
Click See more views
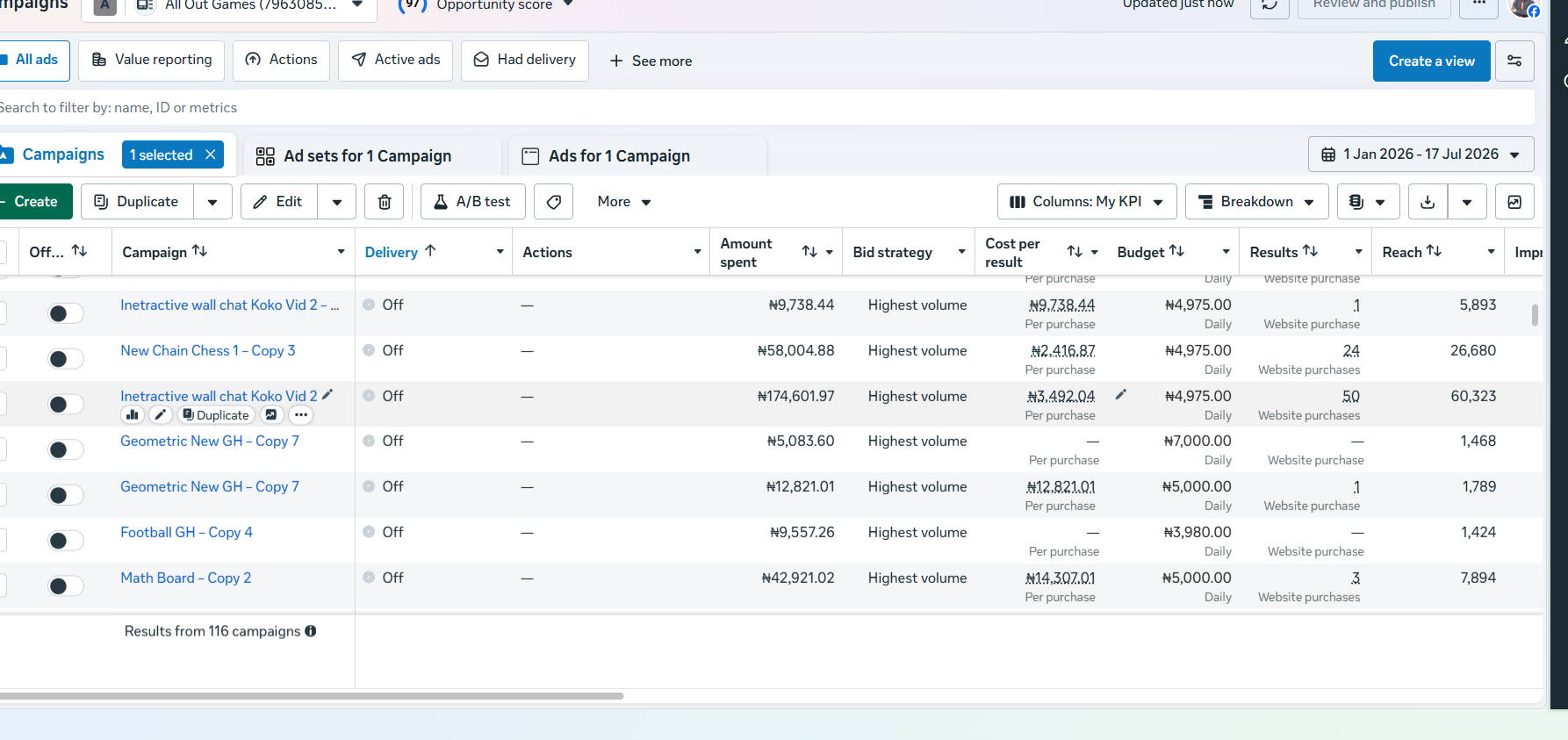click(651, 61)
